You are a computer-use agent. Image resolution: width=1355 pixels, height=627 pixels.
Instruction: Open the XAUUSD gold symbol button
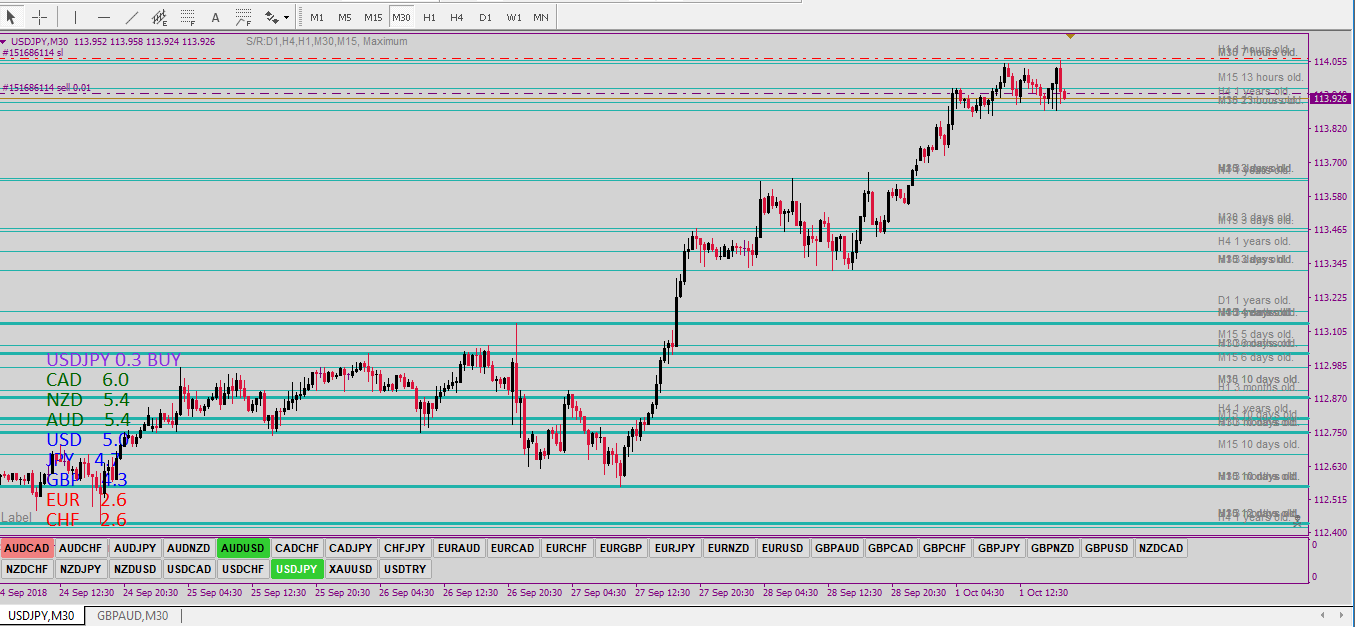[x=352, y=569]
